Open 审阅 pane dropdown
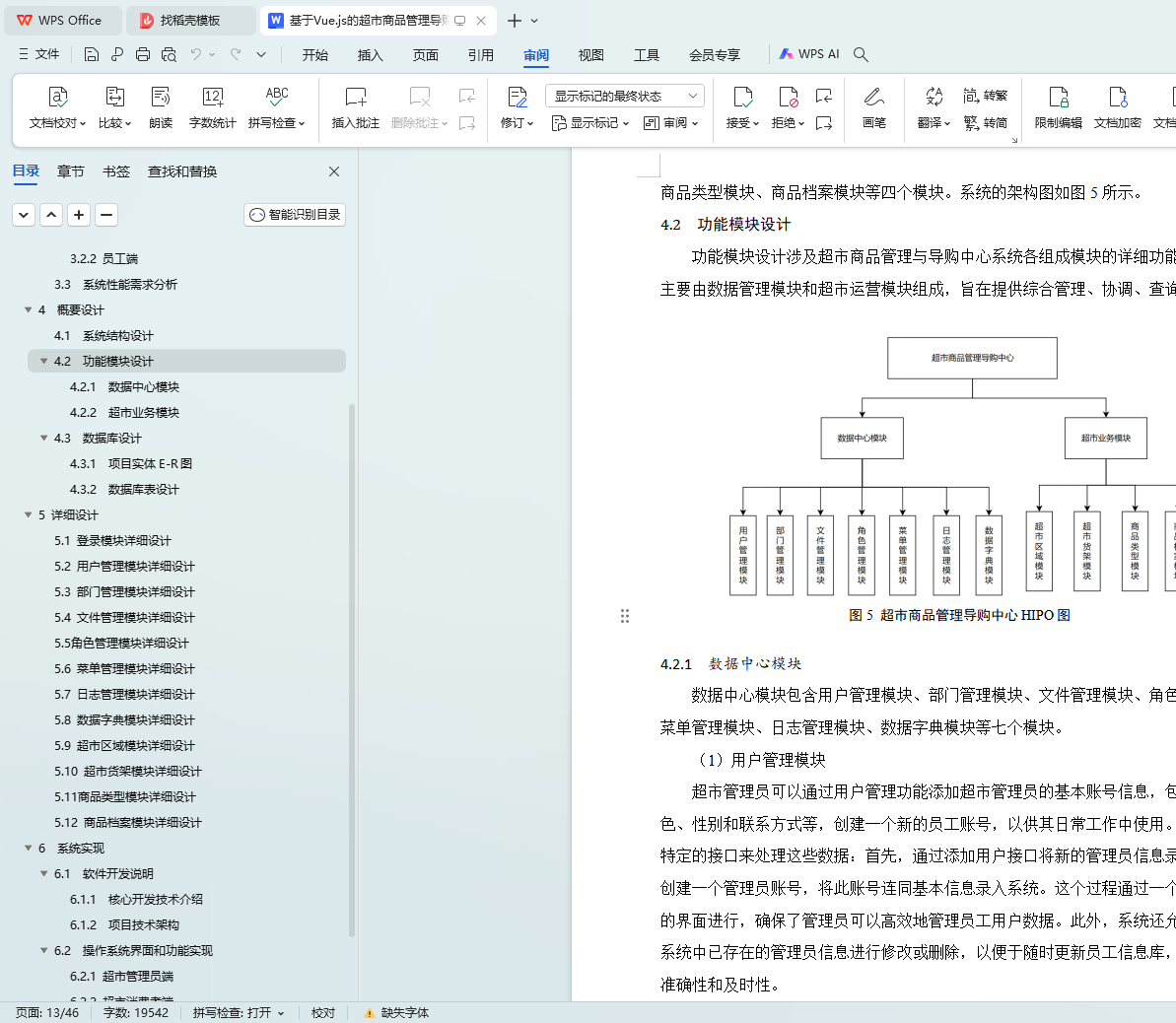1176x1023 pixels. click(671, 122)
